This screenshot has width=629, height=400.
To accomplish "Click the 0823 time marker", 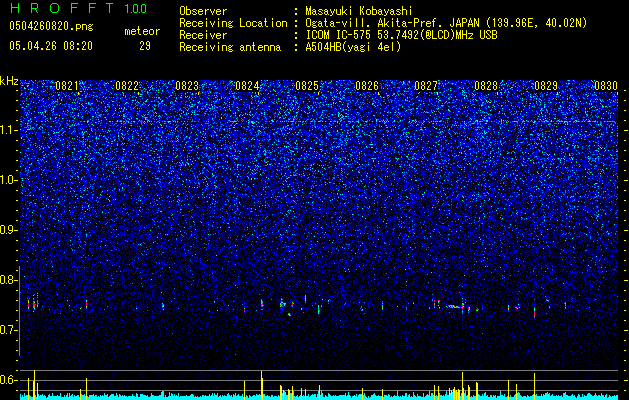I will [x=187, y=86].
